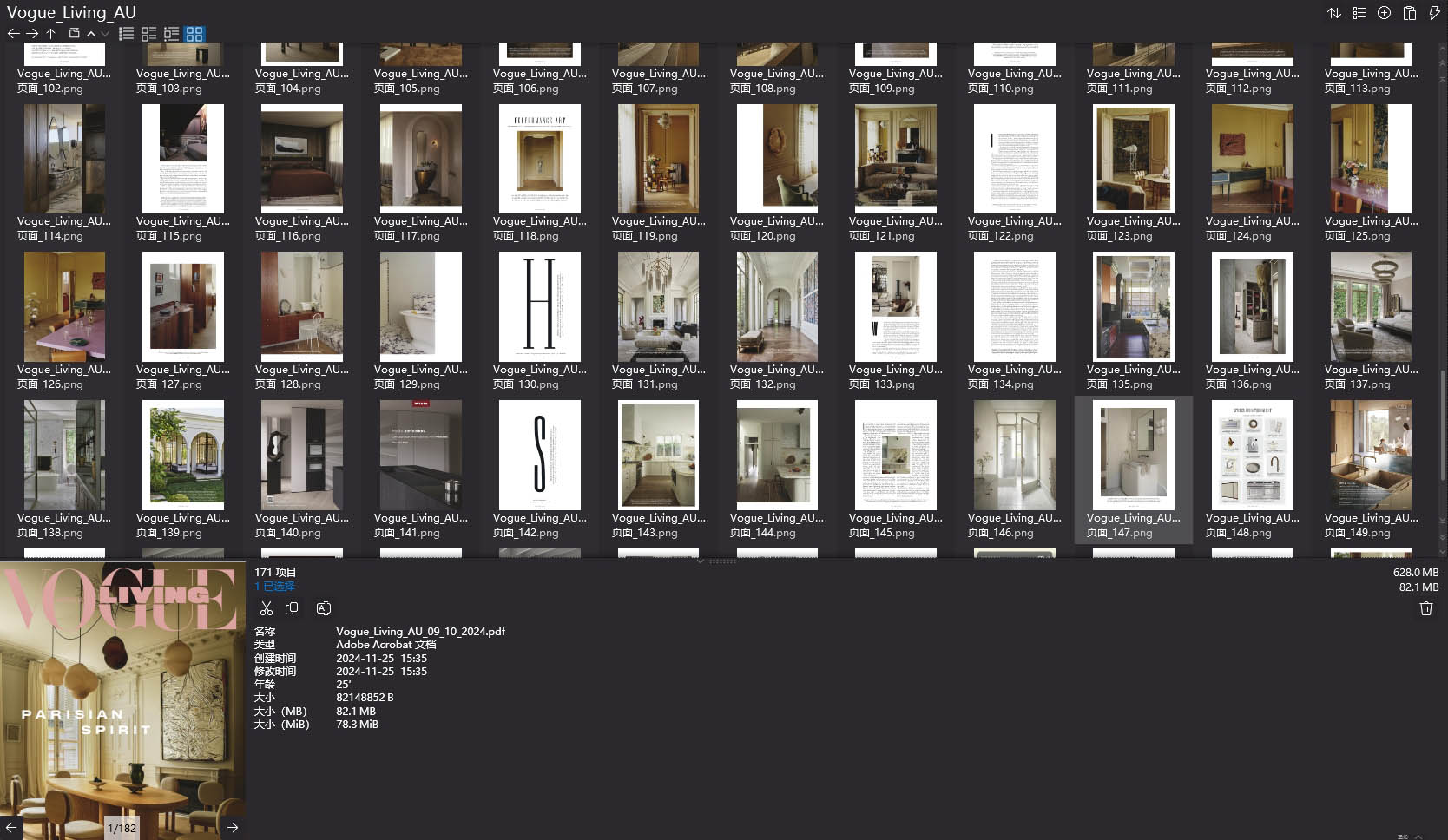
Task: Select thumbnail 页面_148.png
Action: click(x=1253, y=456)
